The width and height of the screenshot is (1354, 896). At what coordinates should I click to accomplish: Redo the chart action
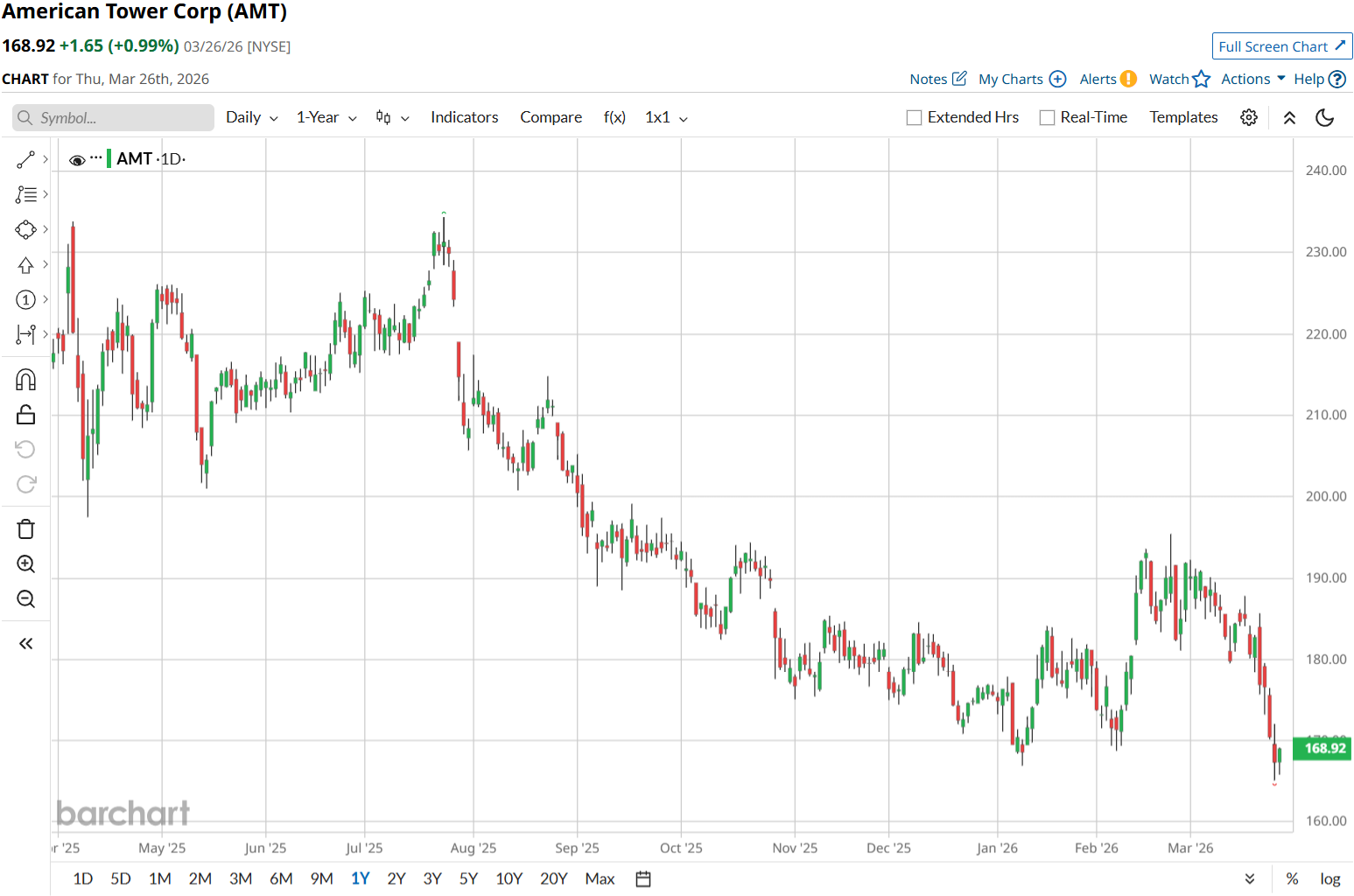[x=25, y=485]
